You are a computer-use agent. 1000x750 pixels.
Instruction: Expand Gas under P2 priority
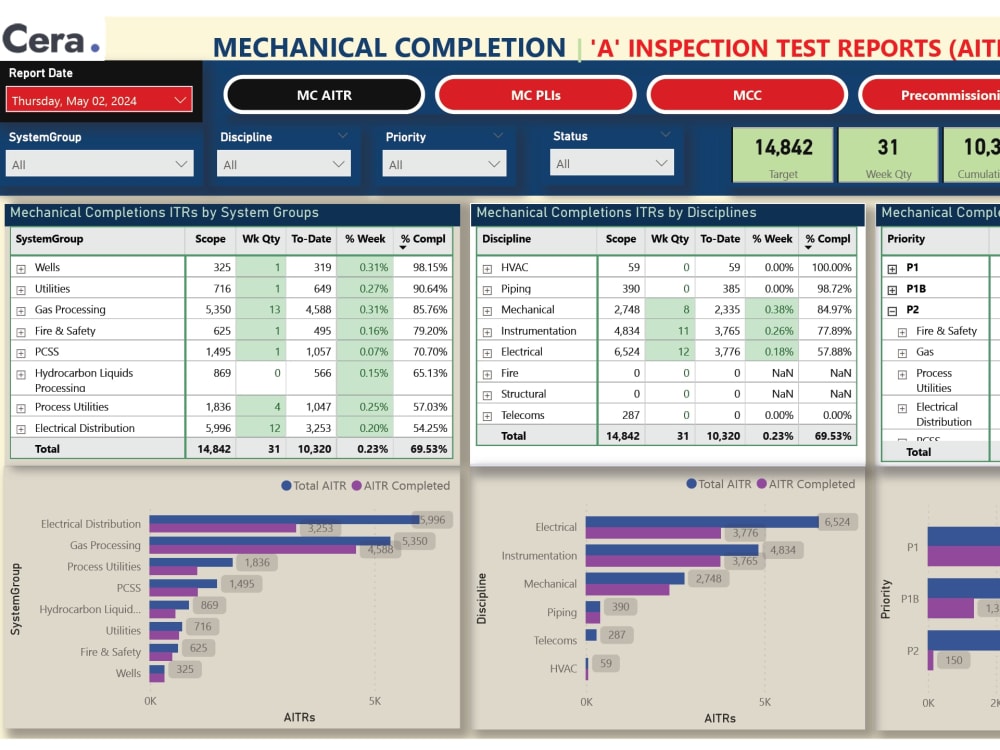pyautogui.click(x=902, y=353)
